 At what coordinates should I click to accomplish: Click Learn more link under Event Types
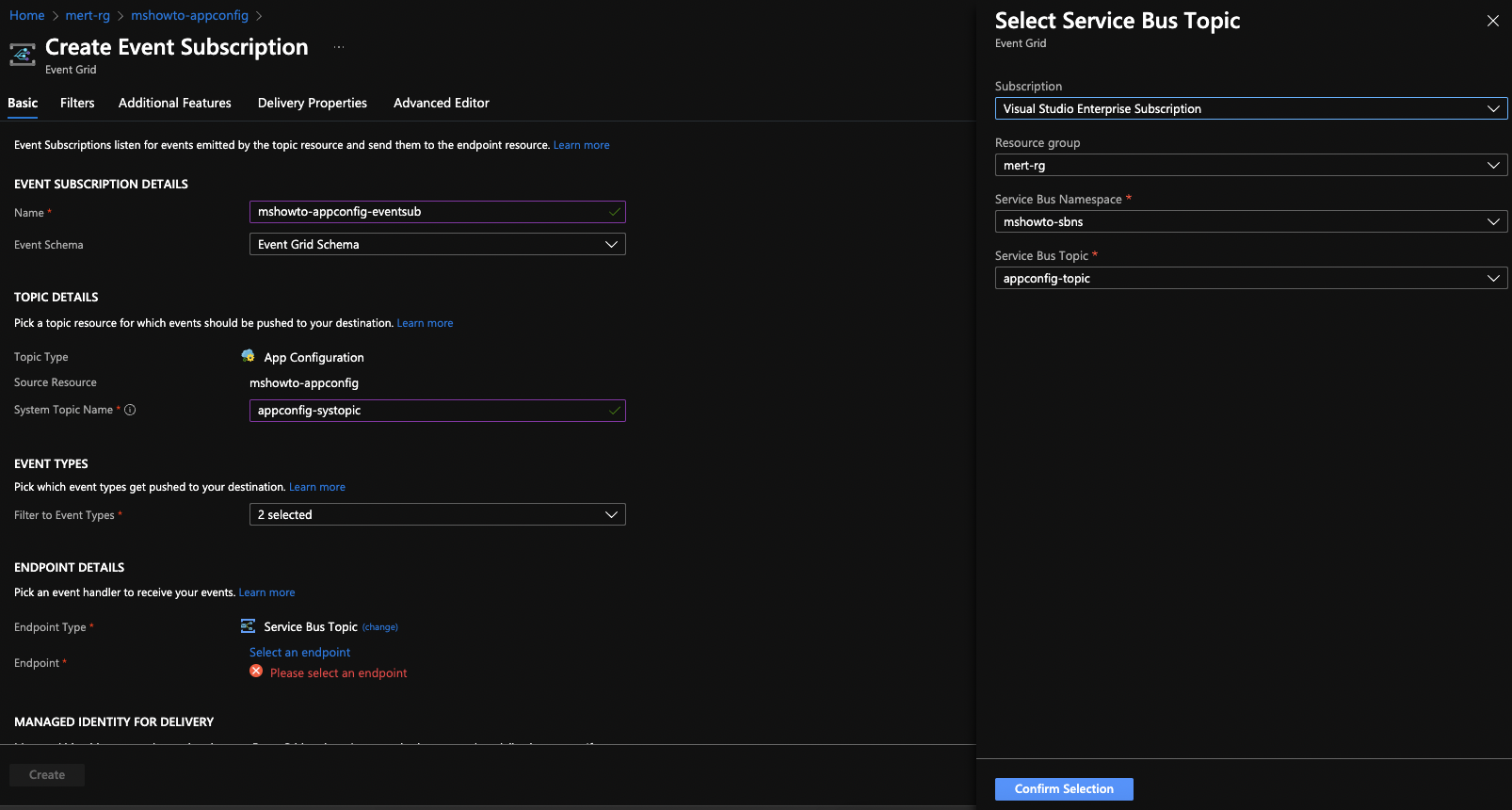coord(317,487)
